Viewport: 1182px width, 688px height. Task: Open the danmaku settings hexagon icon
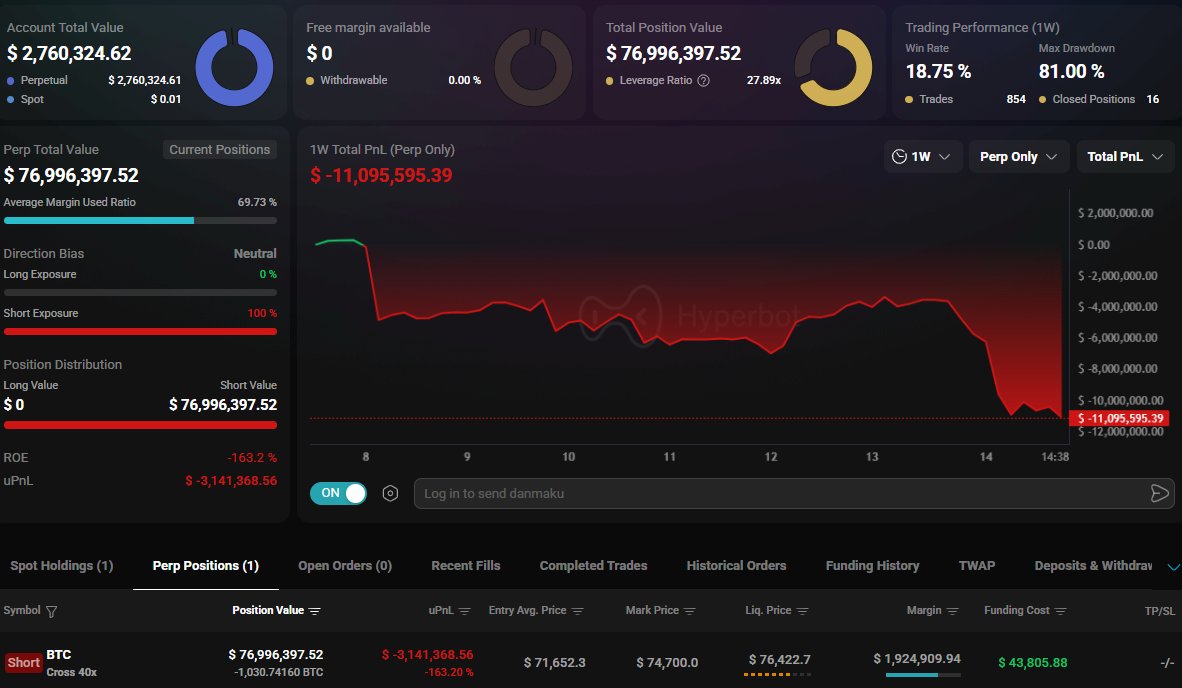(x=390, y=494)
